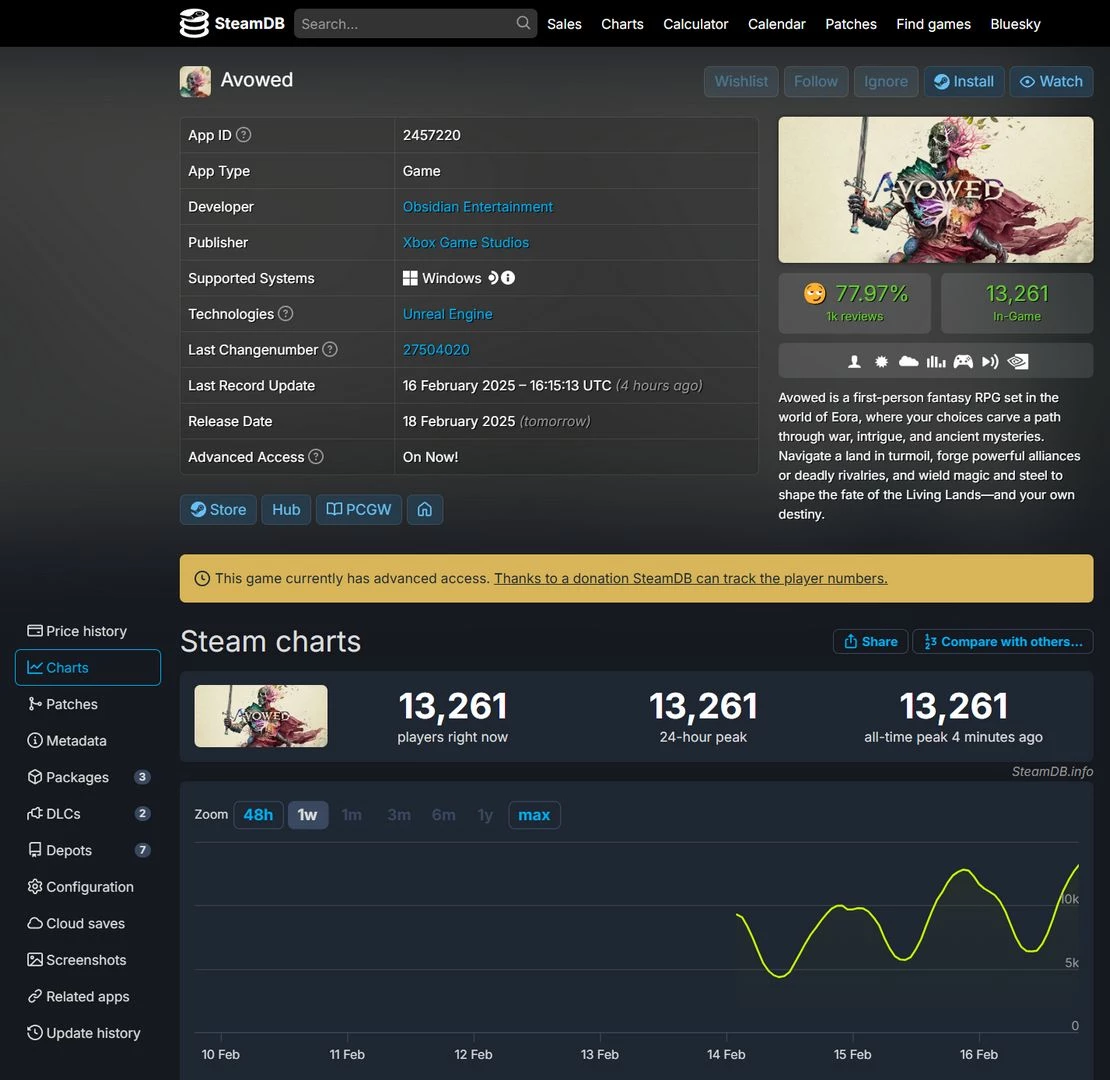Open the homepage house icon button
Image resolution: width=1110 pixels, height=1080 pixels.
[425, 510]
